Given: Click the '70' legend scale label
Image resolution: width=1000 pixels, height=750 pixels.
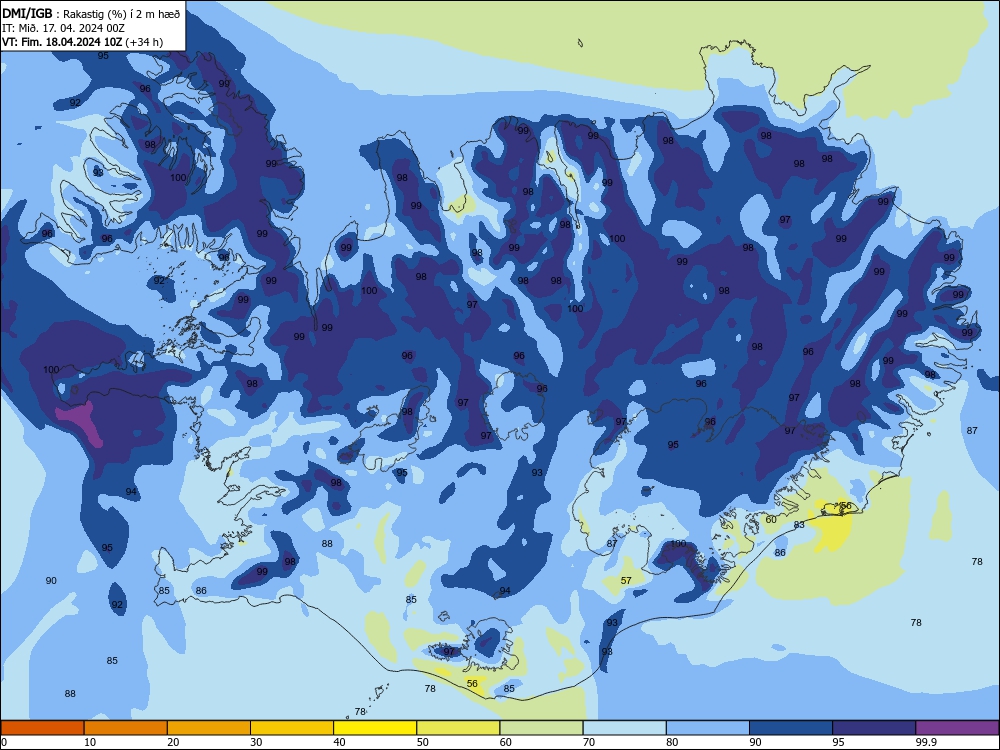Looking at the screenshot, I should coord(589,742).
